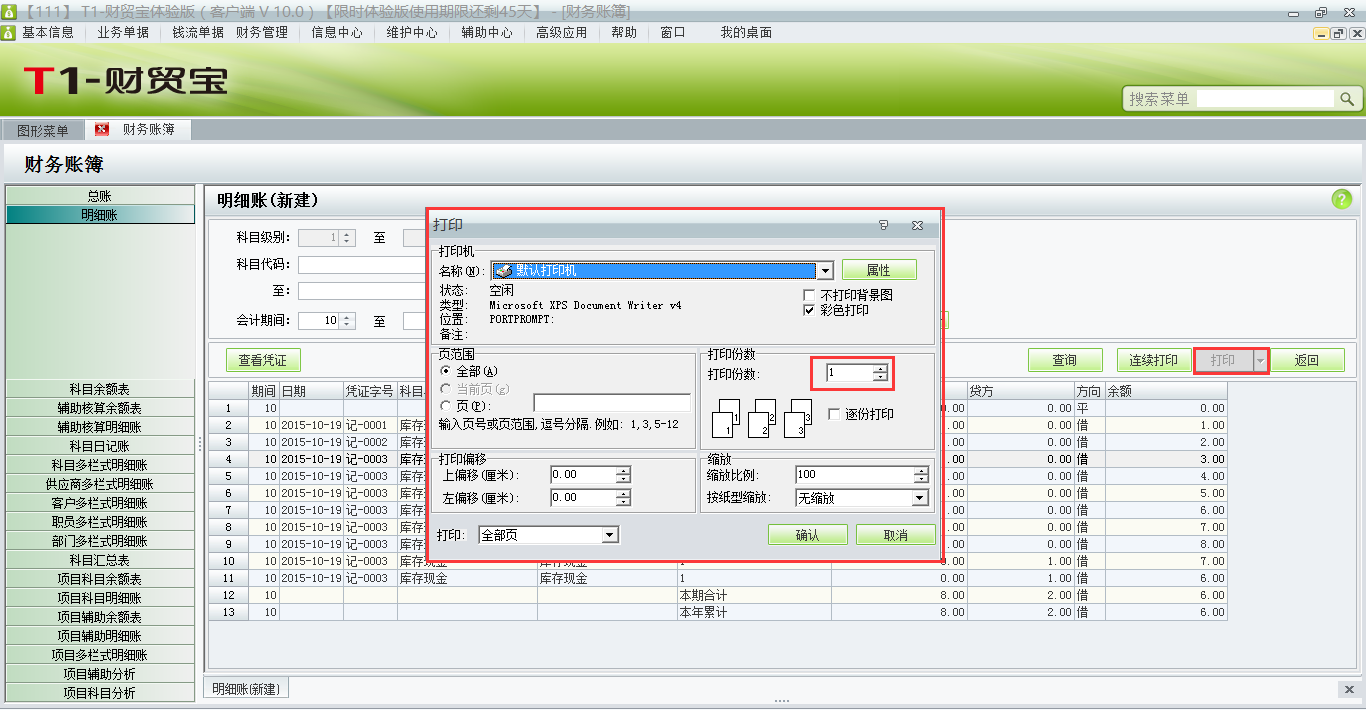Open the 窗口 menu
The height and width of the screenshot is (710, 1366).
pyautogui.click(x=673, y=32)
